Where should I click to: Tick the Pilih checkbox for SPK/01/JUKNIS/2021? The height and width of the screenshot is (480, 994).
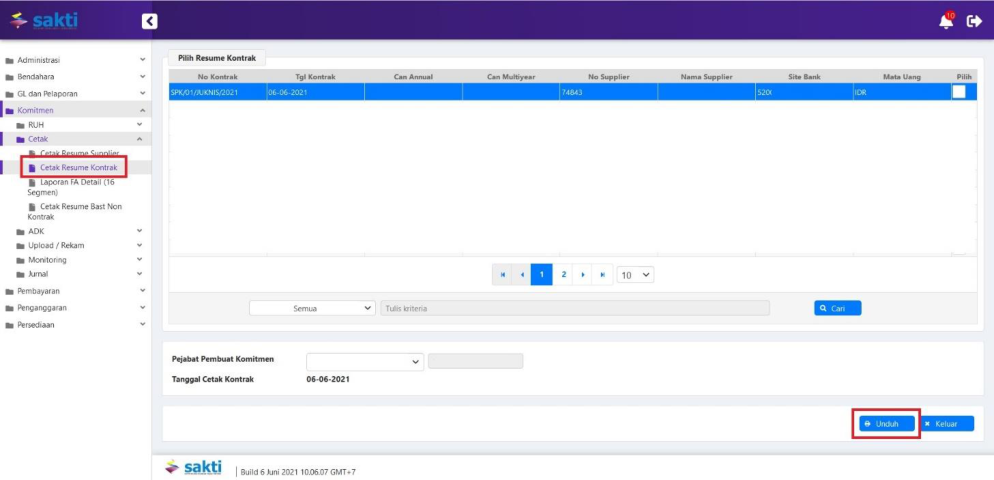(958, 92)
